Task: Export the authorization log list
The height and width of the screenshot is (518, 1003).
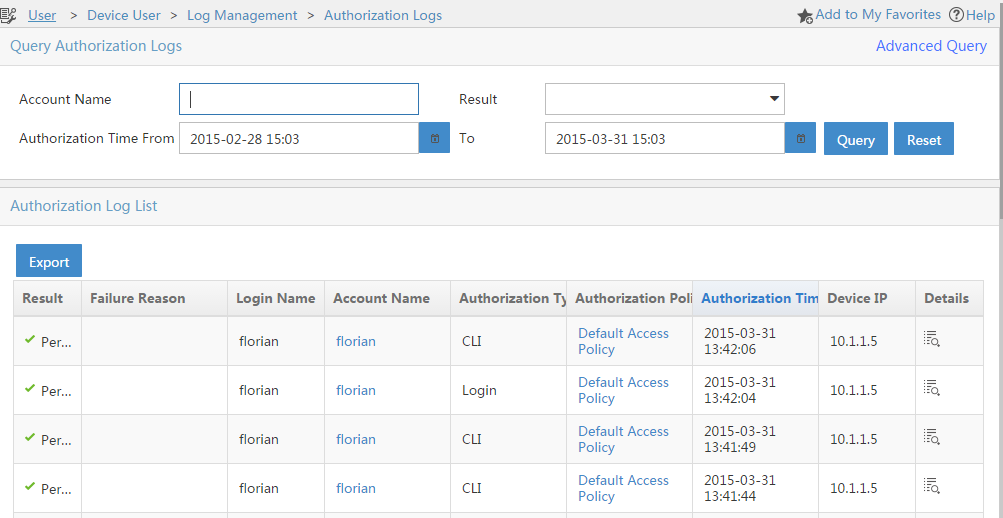Action: coord(49,262)
